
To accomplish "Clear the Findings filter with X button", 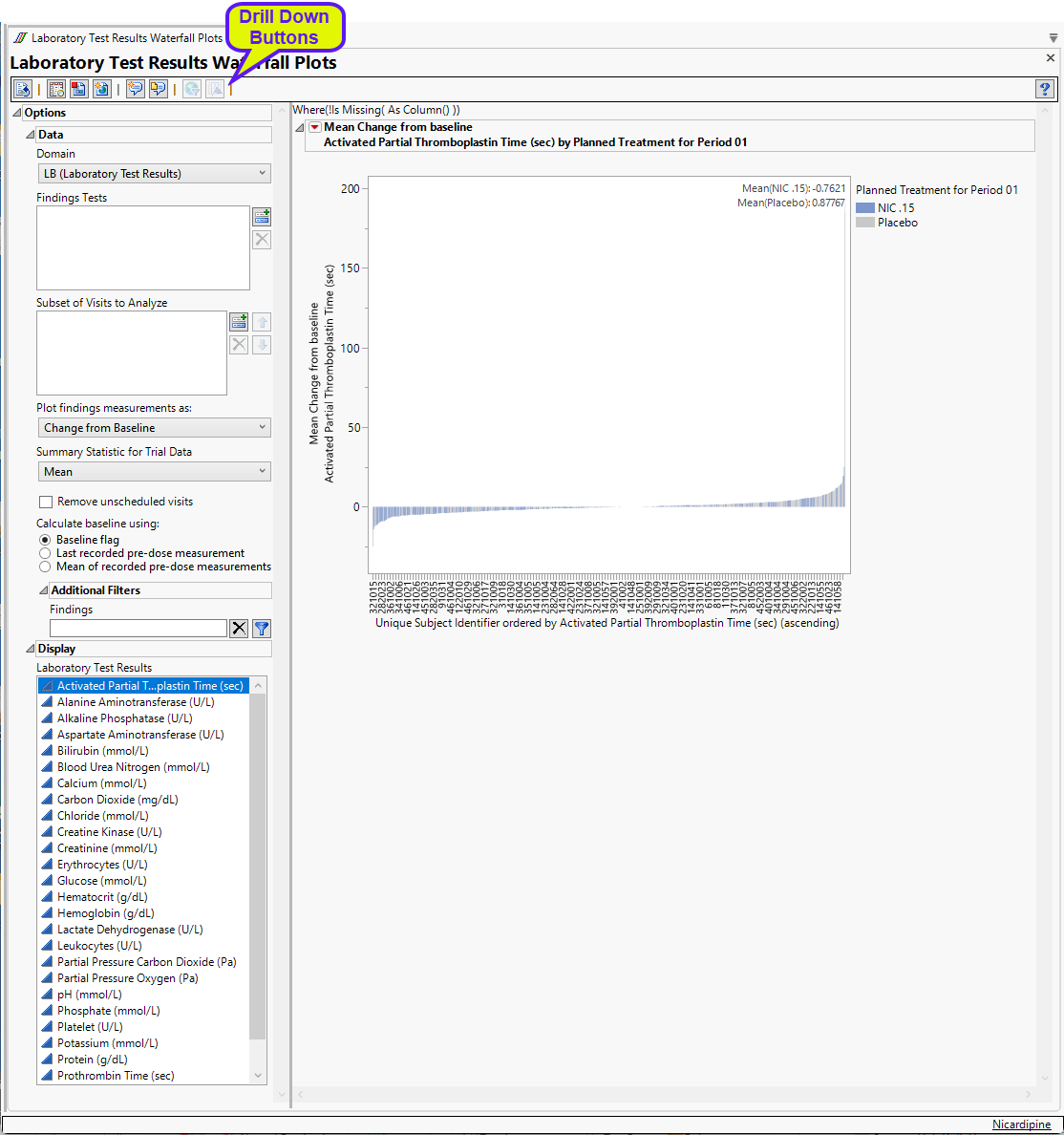I will point(239,629).
